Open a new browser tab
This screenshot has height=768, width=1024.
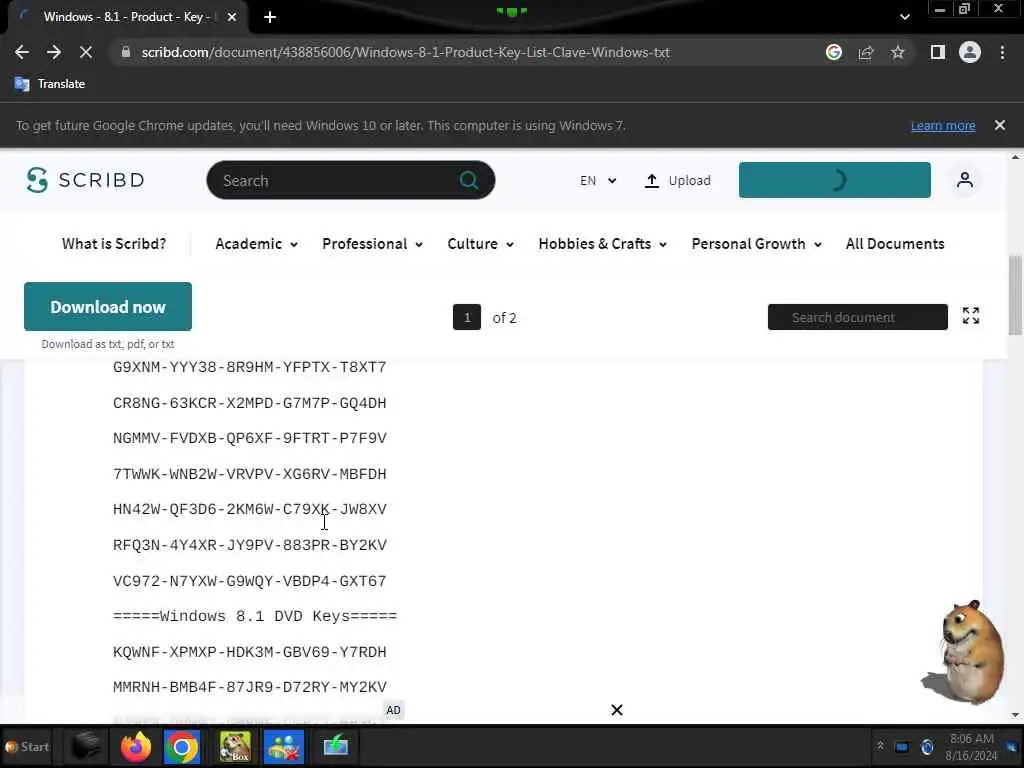coord(270,17)
